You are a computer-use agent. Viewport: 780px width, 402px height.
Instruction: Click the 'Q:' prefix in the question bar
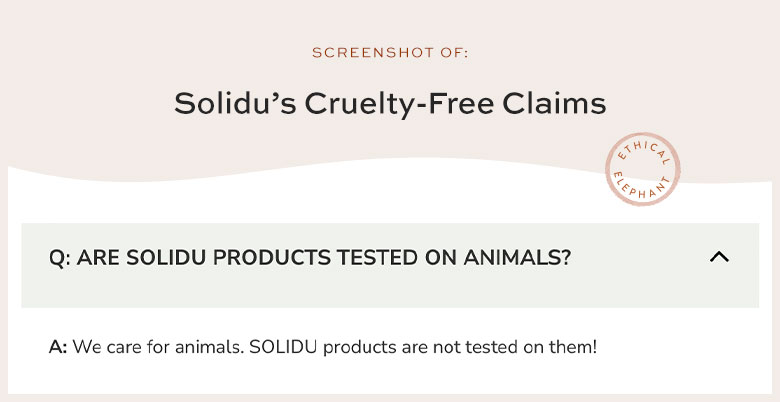point(60,258)
